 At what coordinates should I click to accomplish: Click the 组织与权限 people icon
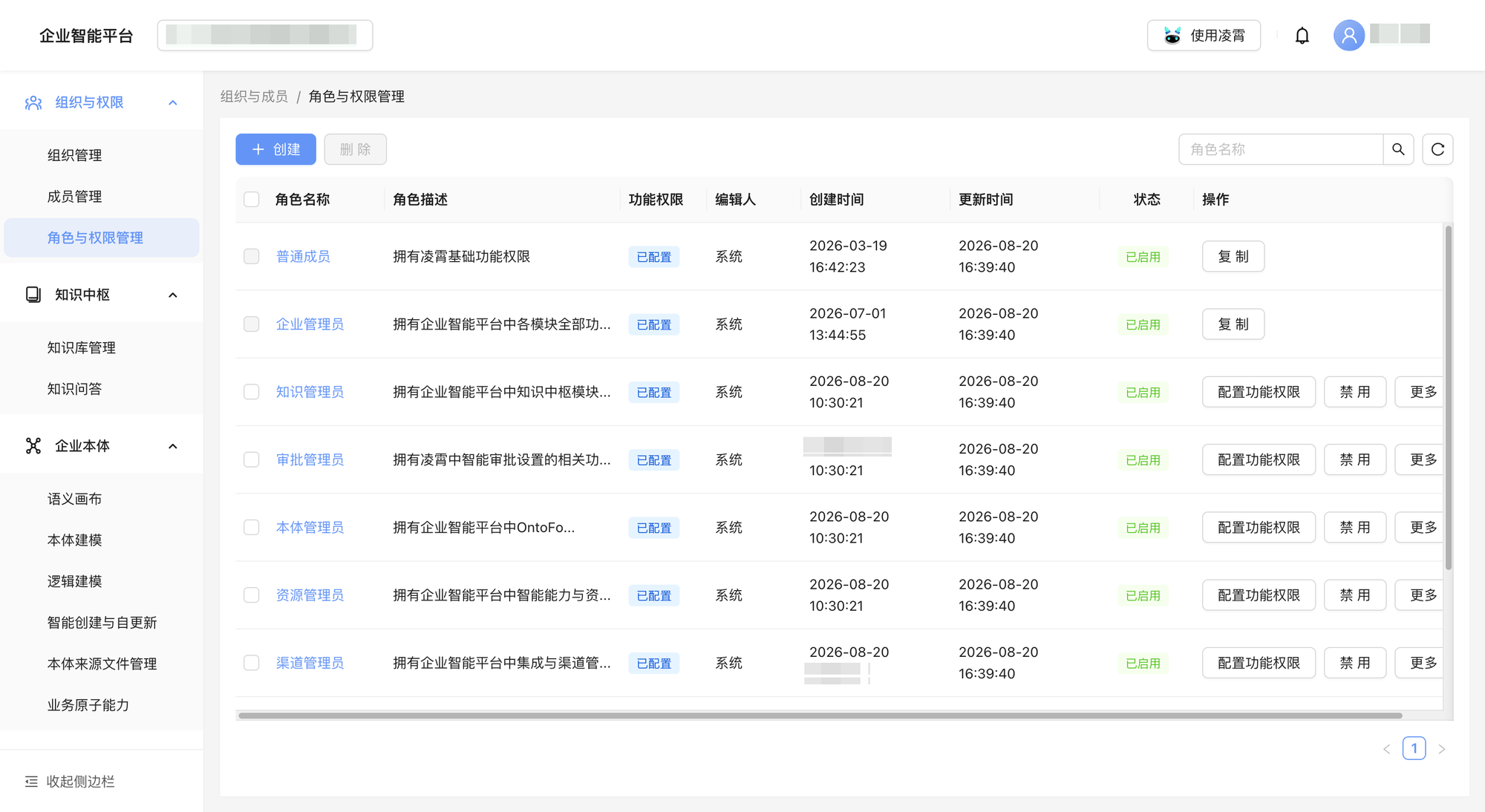33,102
